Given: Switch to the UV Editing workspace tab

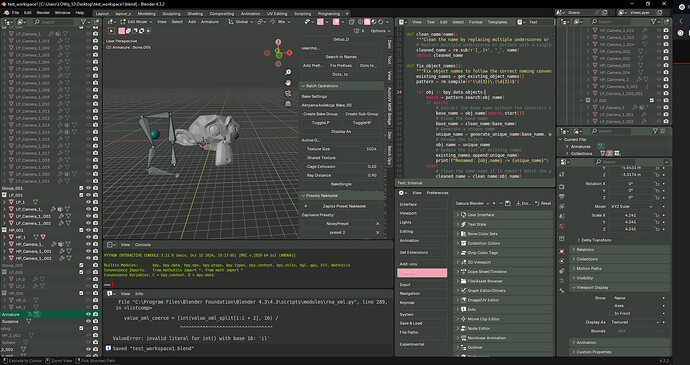Looking at the screenshot, I should point(277,14).
